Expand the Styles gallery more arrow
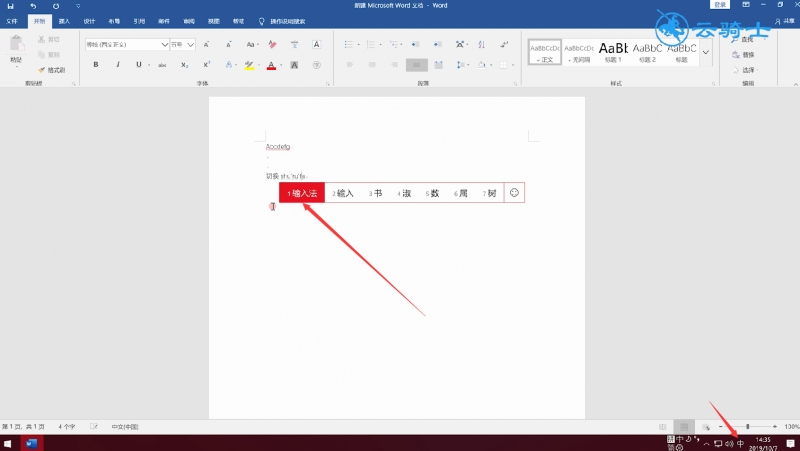This screenshot has width=800, height=451. coord(706,52)
